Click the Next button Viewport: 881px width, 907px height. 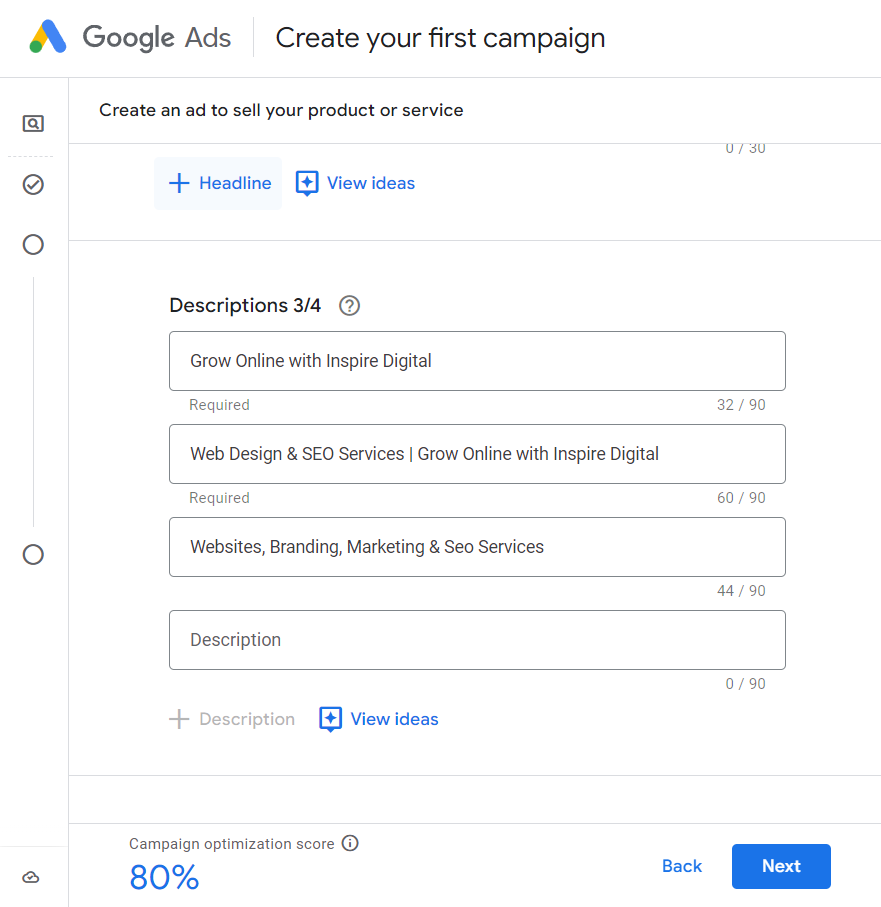[x=781, y=866]
